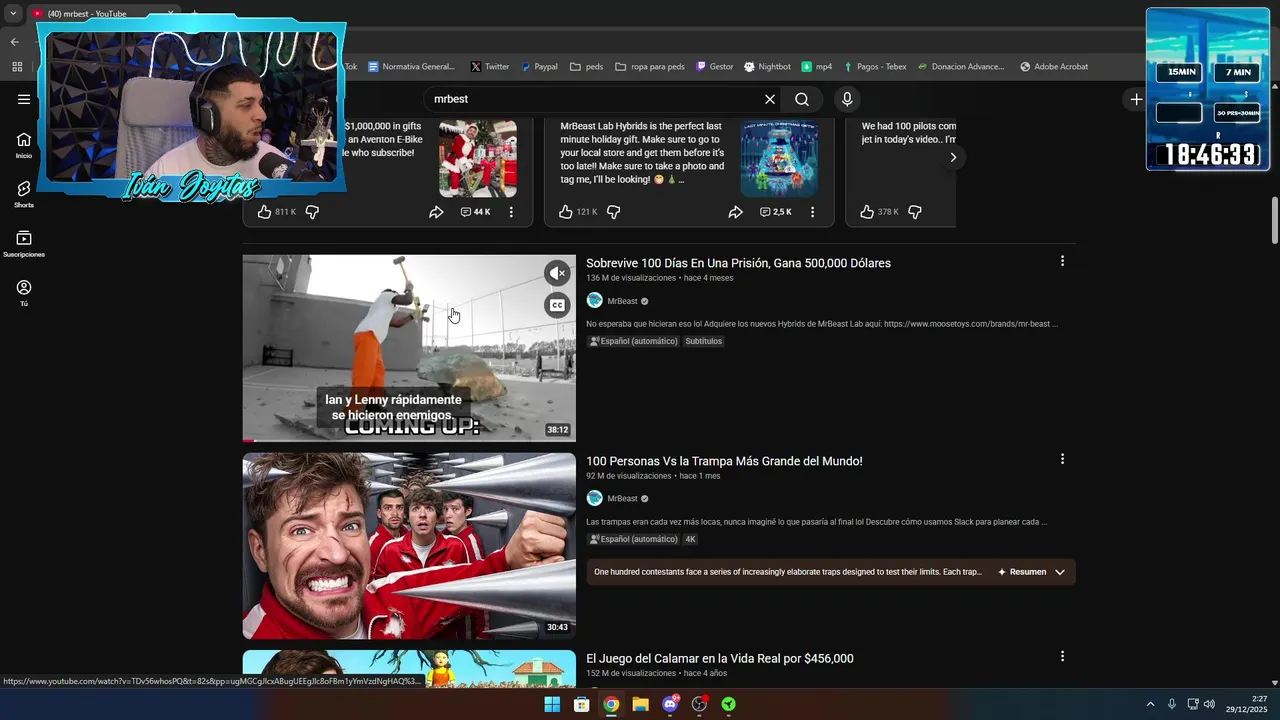Open the Twitter bookmark
1280x720 pixels.
point(490,67)
